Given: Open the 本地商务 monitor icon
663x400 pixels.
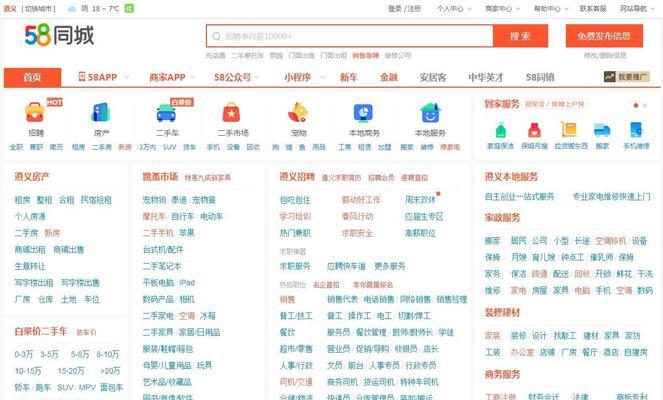Looking at the screenshot, I should (363, 113).
